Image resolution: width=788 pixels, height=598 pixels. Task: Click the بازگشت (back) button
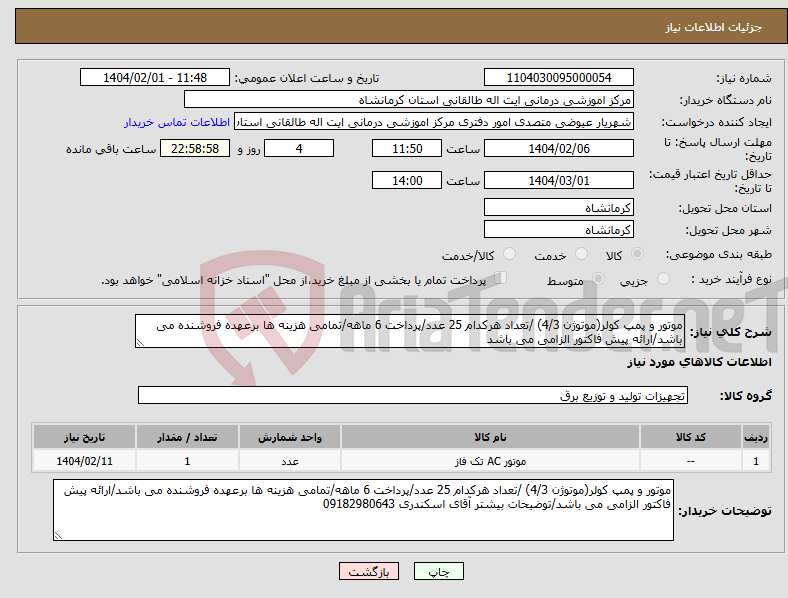pos(369,571)
